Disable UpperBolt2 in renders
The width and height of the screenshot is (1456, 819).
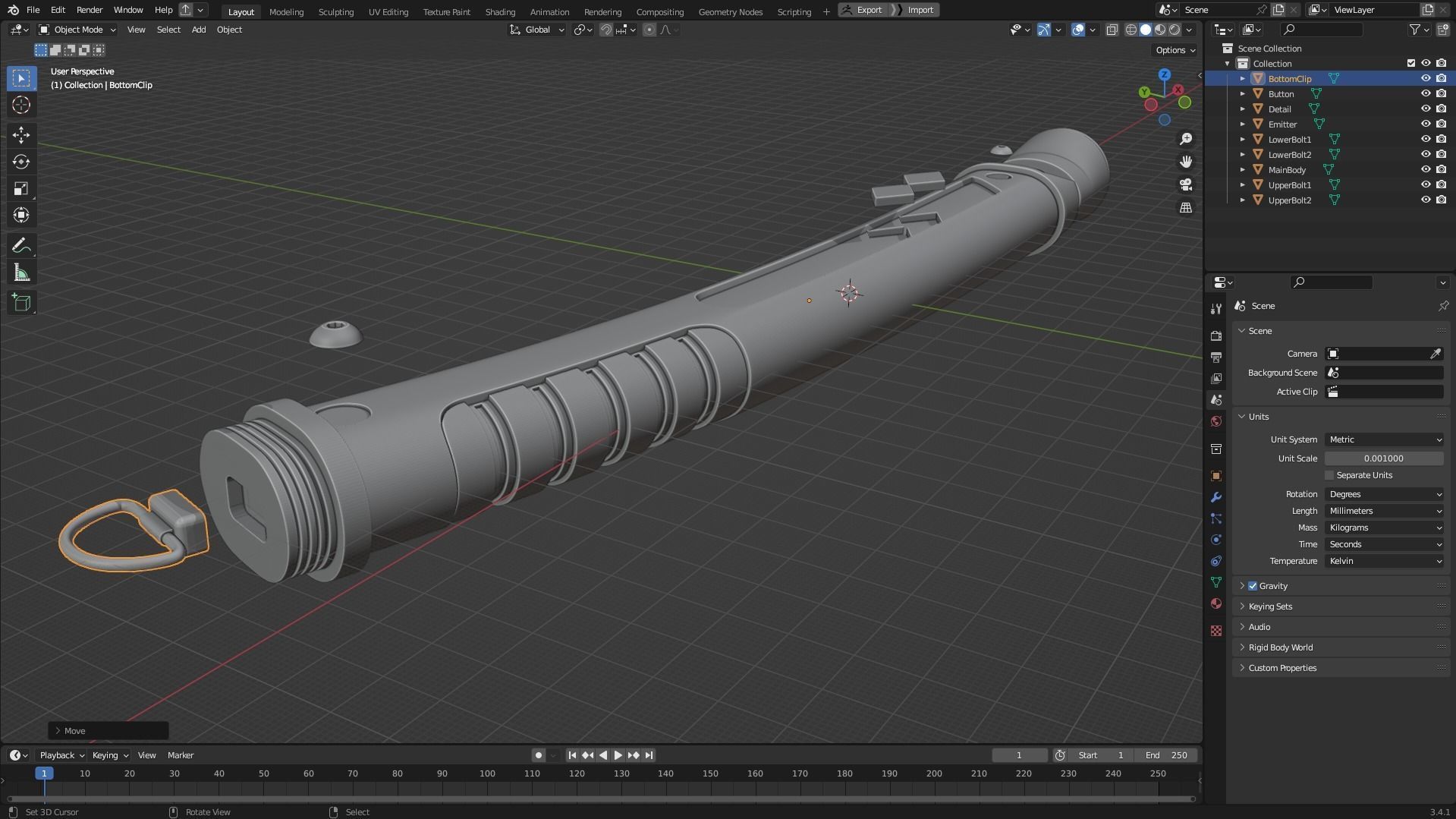[1441, 200]
